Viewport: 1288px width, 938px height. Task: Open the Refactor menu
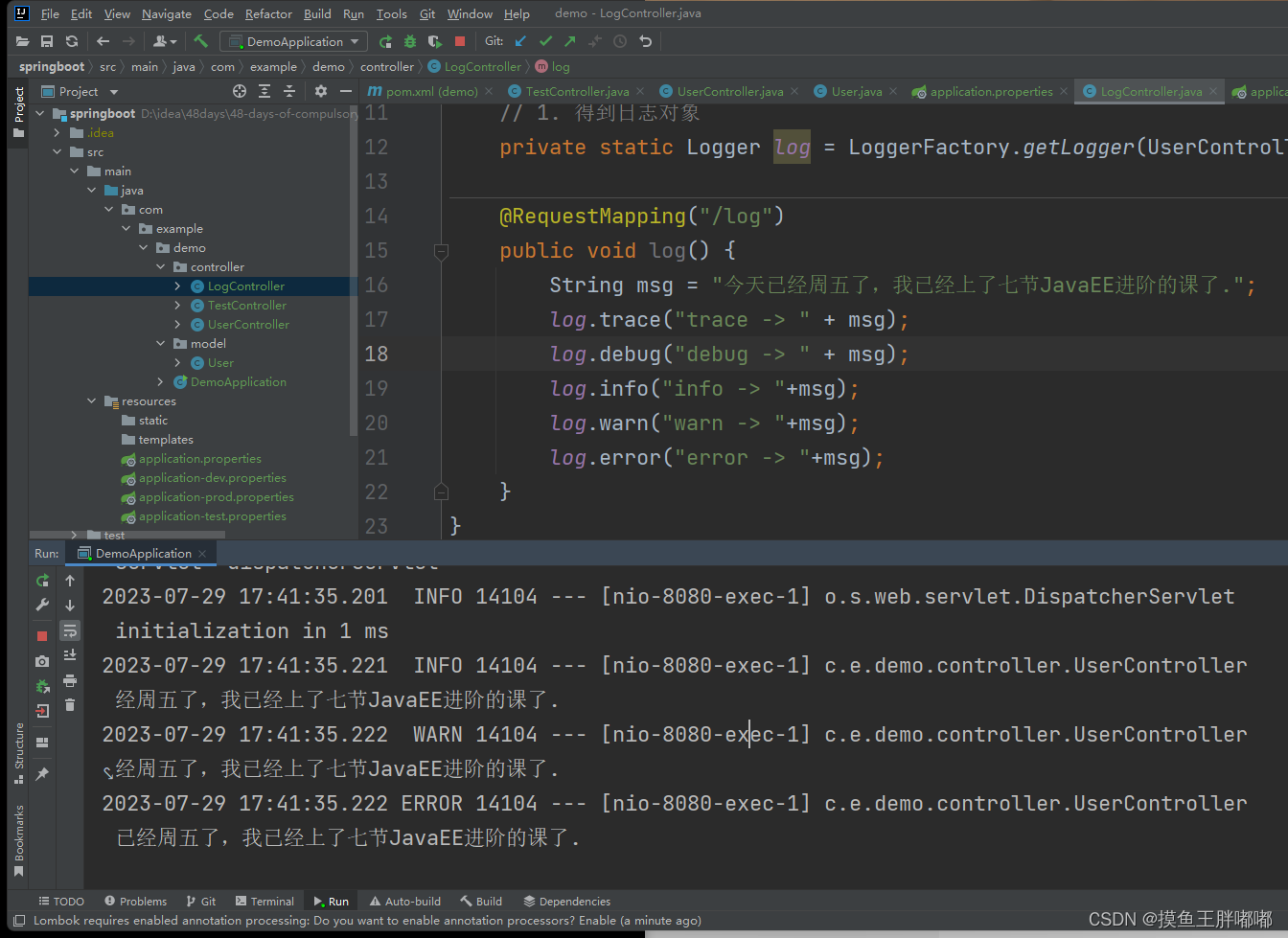click(x=268, y=13)
